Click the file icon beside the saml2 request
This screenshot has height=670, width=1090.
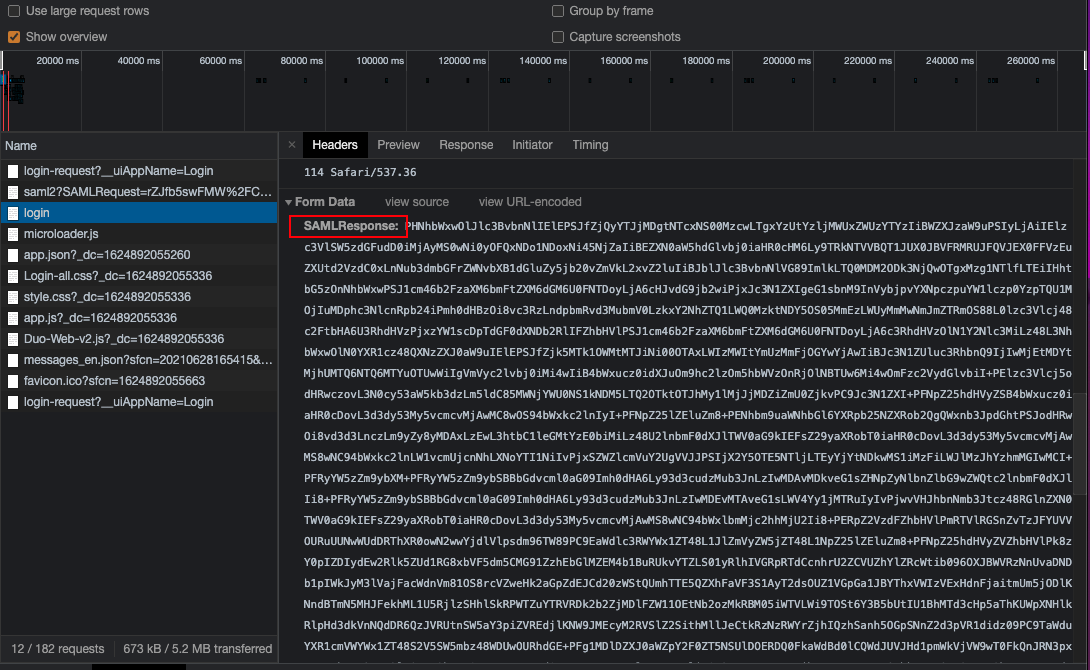pyautogui.click(x=13, y=192)
